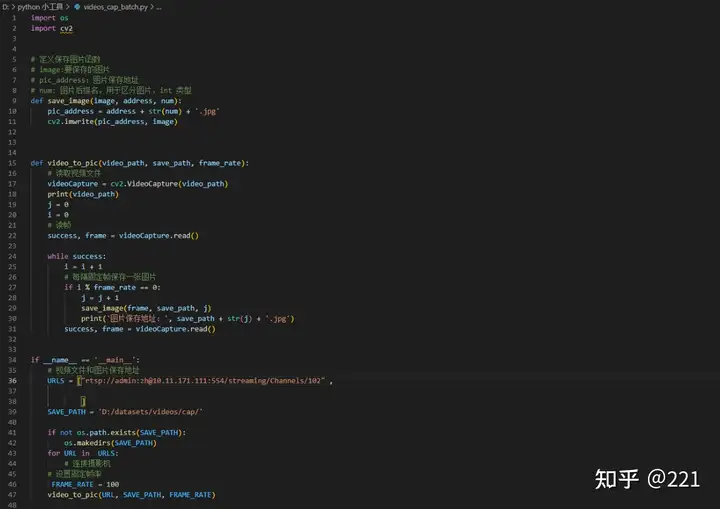
Task: Click the 'j = 0' assignment
Action: click(x=58, y=204)
